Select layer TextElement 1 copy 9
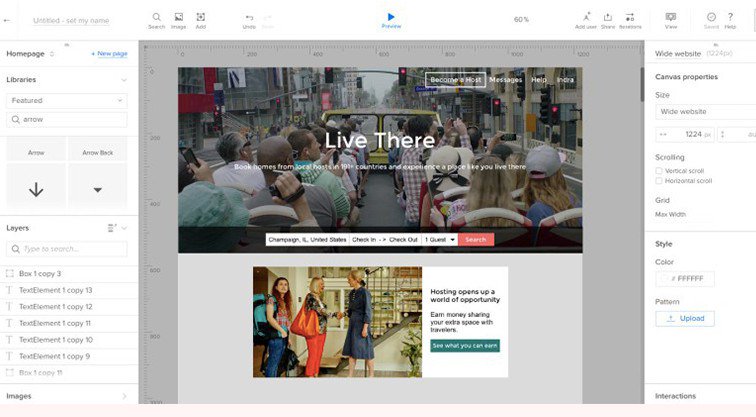Viewport: 756px width, 417px height. [69, 356]
